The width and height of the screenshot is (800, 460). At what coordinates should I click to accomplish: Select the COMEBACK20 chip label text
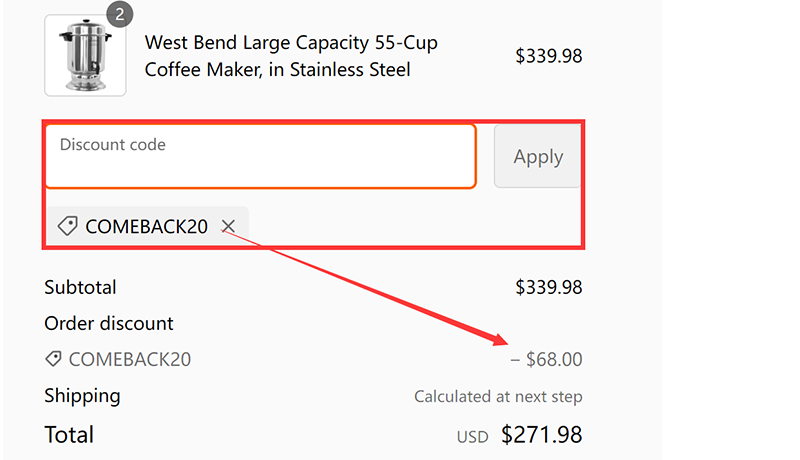point(146,227)
